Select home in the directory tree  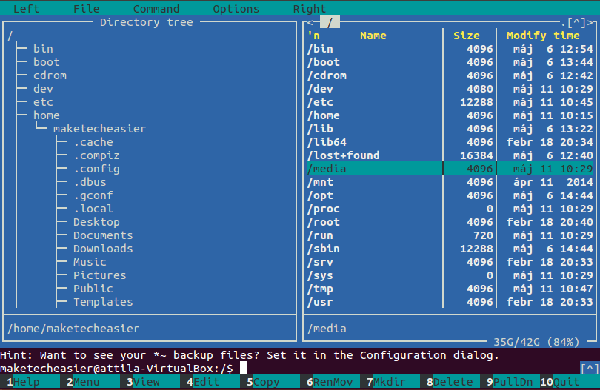click(x=46, y=115)
